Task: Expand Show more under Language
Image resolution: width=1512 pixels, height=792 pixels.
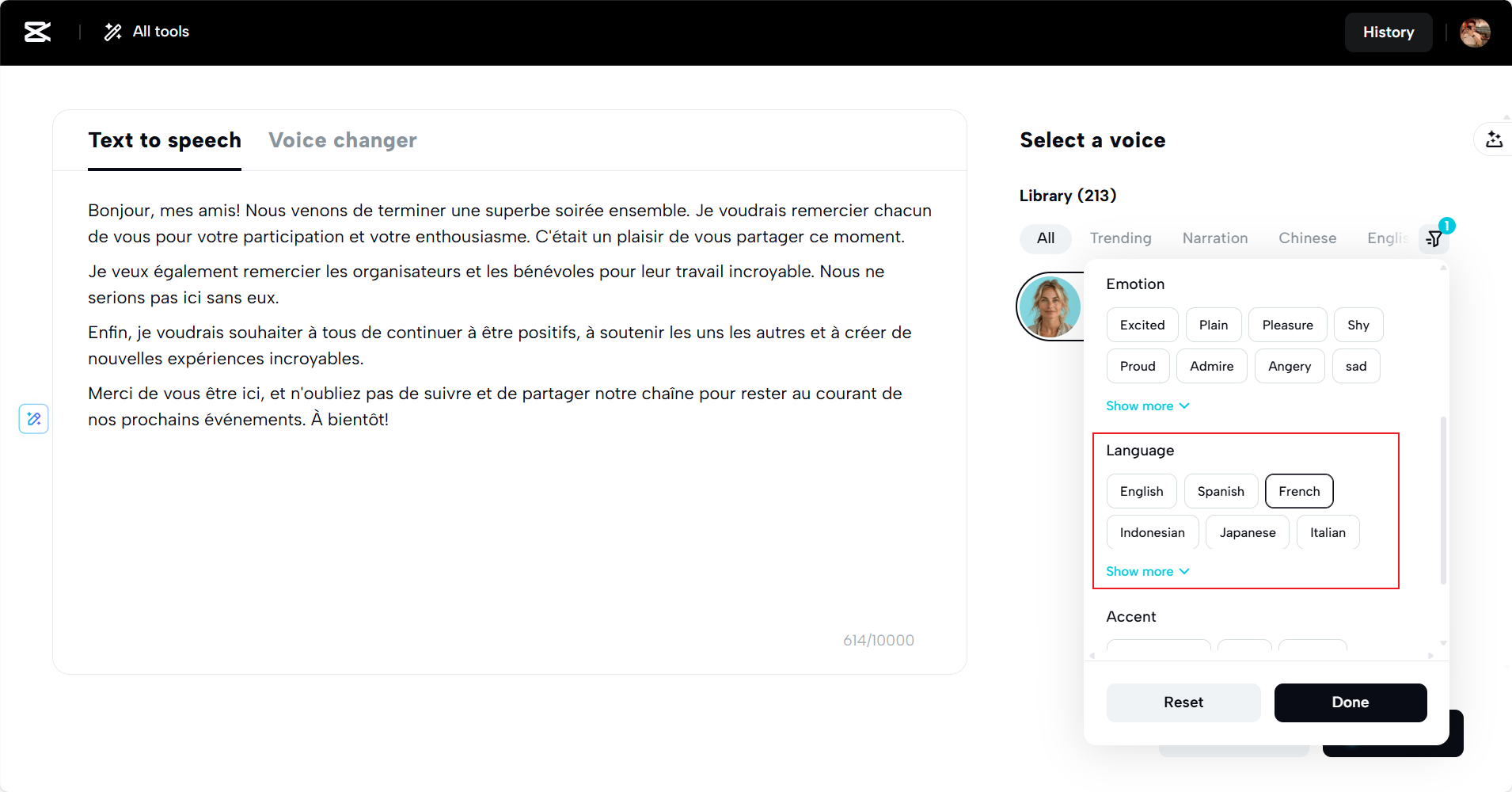Action: [x=1148, y=571]
